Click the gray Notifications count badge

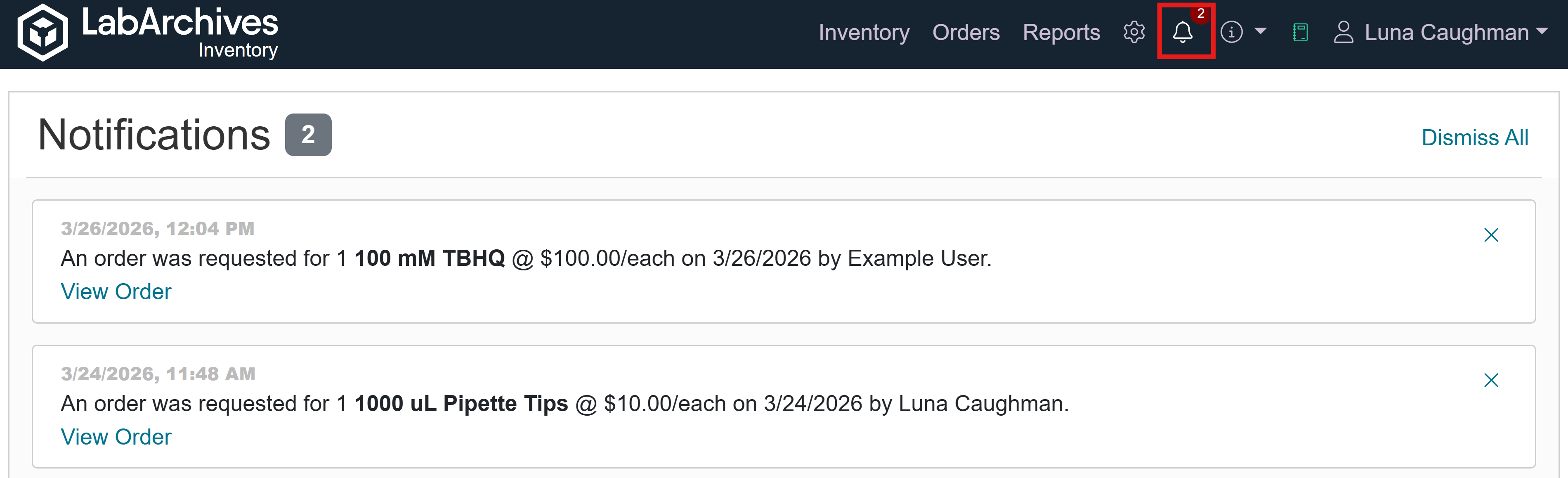coord(308,135)
